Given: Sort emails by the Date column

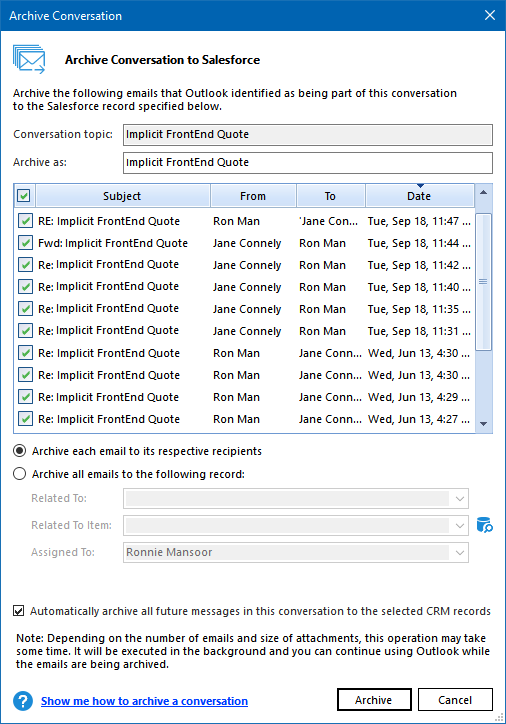Looking at the screenshot, I should pos(419,196).
